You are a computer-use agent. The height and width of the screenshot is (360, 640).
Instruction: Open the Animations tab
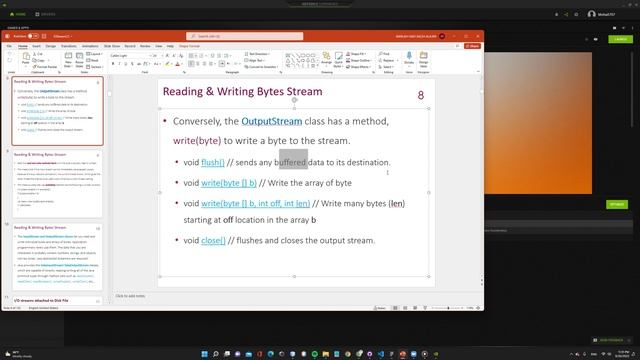90,46
